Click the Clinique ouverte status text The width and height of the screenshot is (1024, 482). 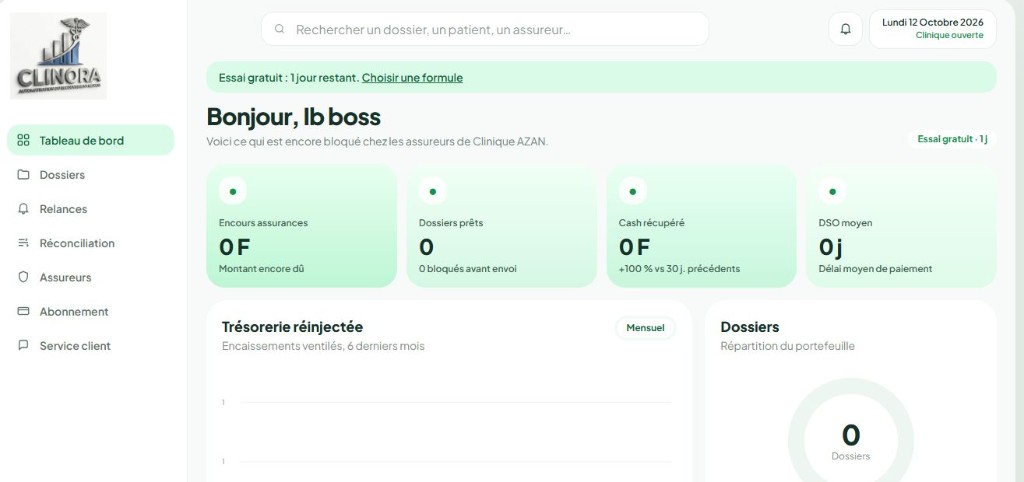(949, 35)
